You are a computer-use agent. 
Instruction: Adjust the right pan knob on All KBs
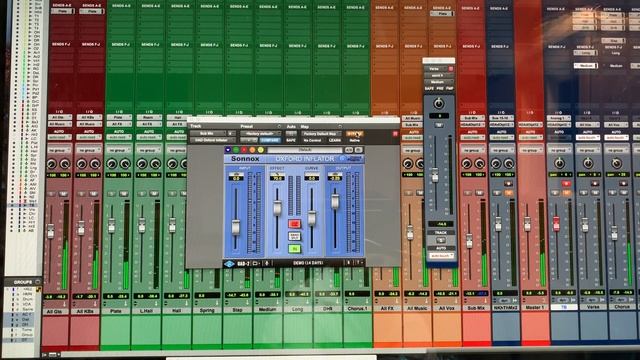tap(95, 164)
